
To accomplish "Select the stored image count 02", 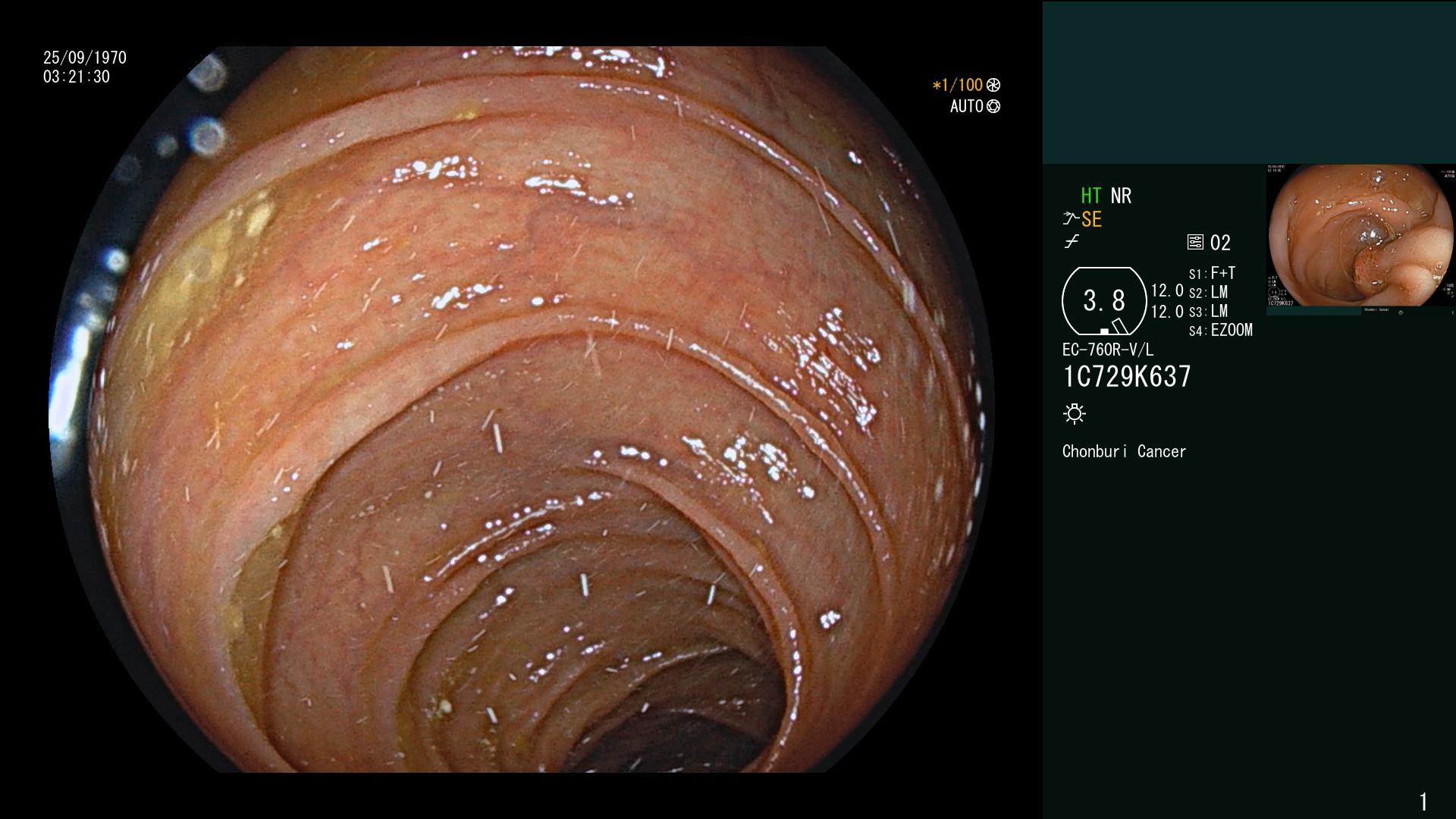I will tap(1220, 243).
